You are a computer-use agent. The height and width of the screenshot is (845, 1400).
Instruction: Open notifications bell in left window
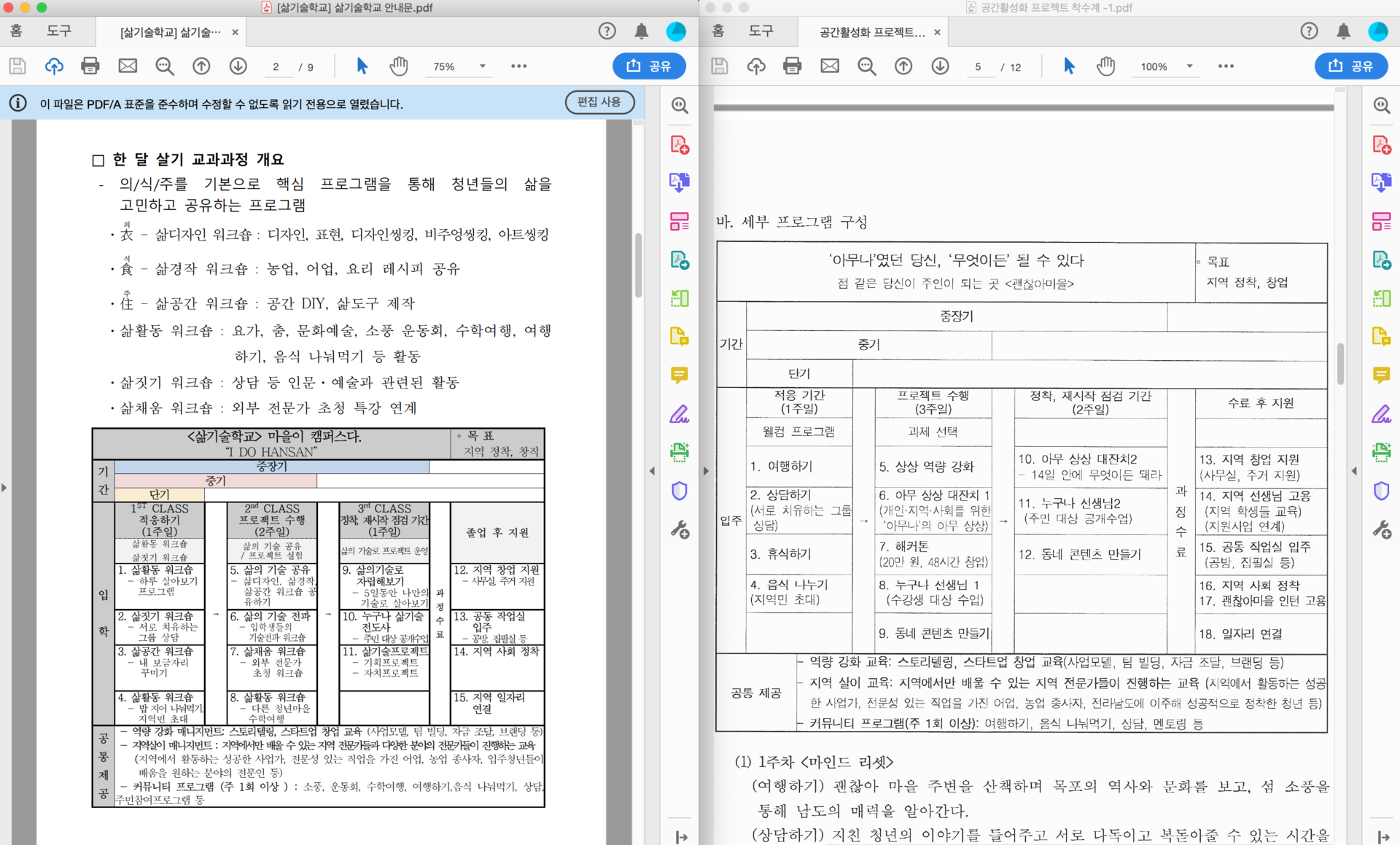pos(642,31)
